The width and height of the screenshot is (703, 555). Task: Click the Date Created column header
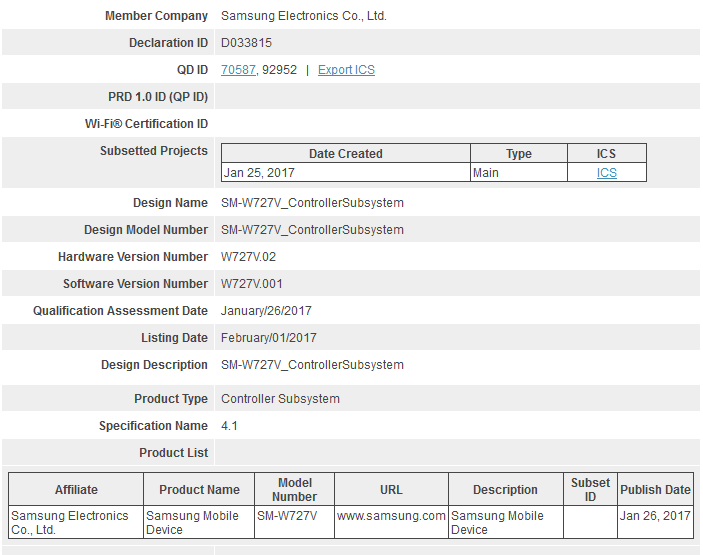(346, 153)
